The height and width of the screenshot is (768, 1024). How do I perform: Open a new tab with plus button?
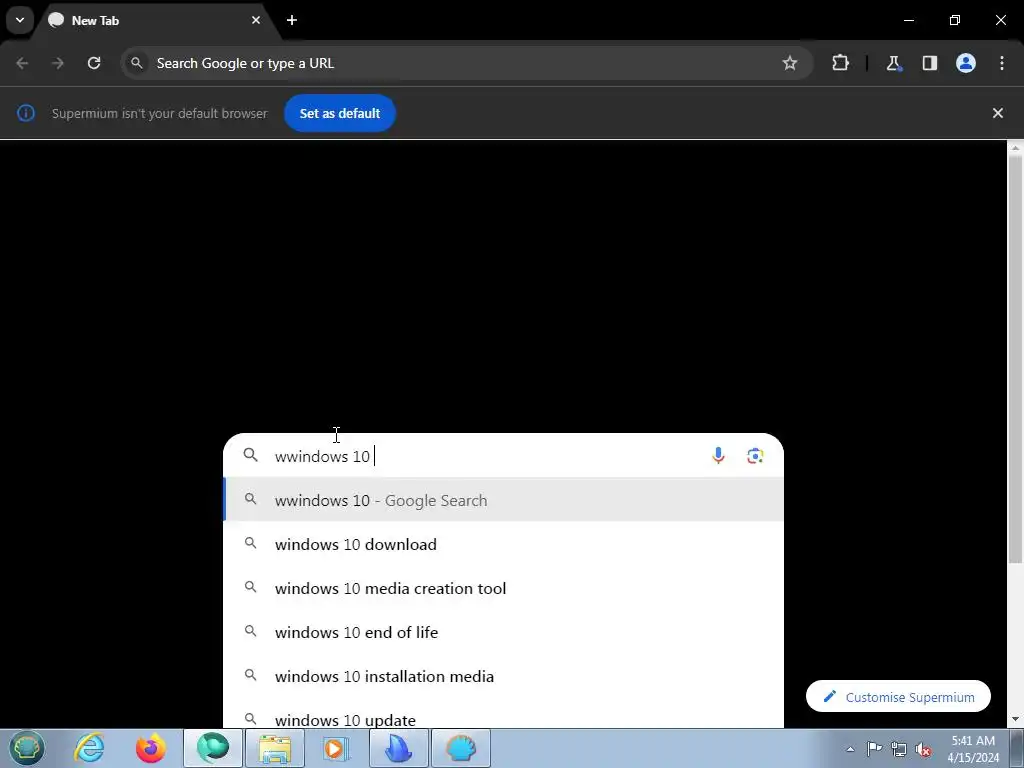[x=292, y=20]
